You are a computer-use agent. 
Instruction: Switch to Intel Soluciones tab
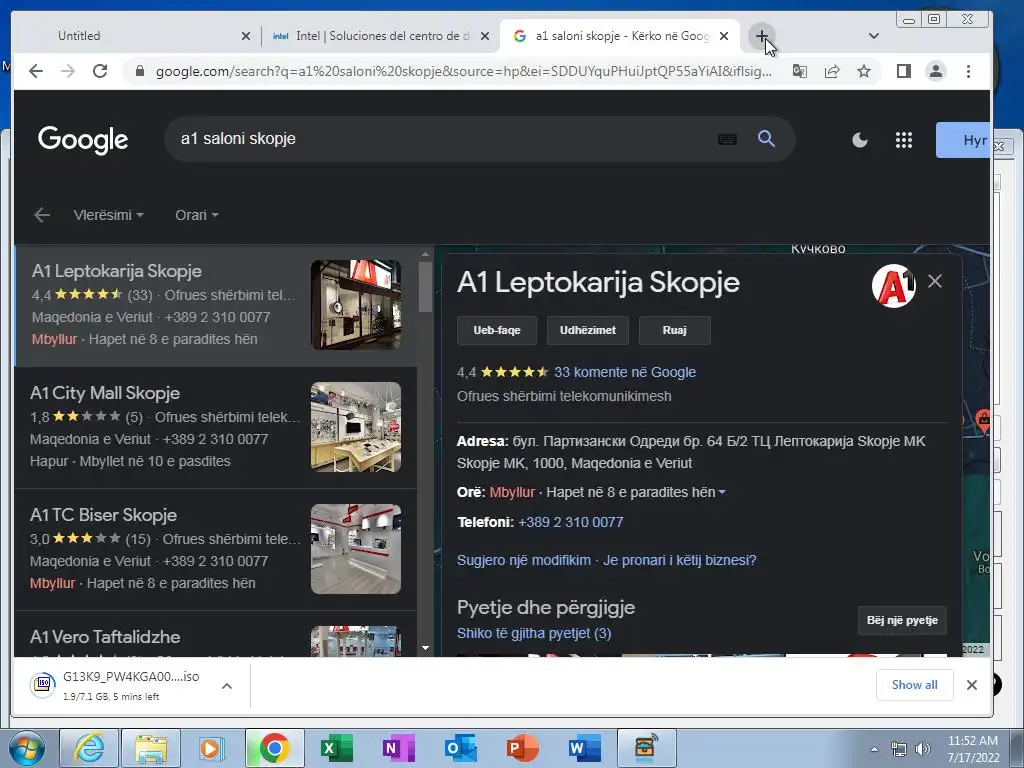tap(380, 36)
